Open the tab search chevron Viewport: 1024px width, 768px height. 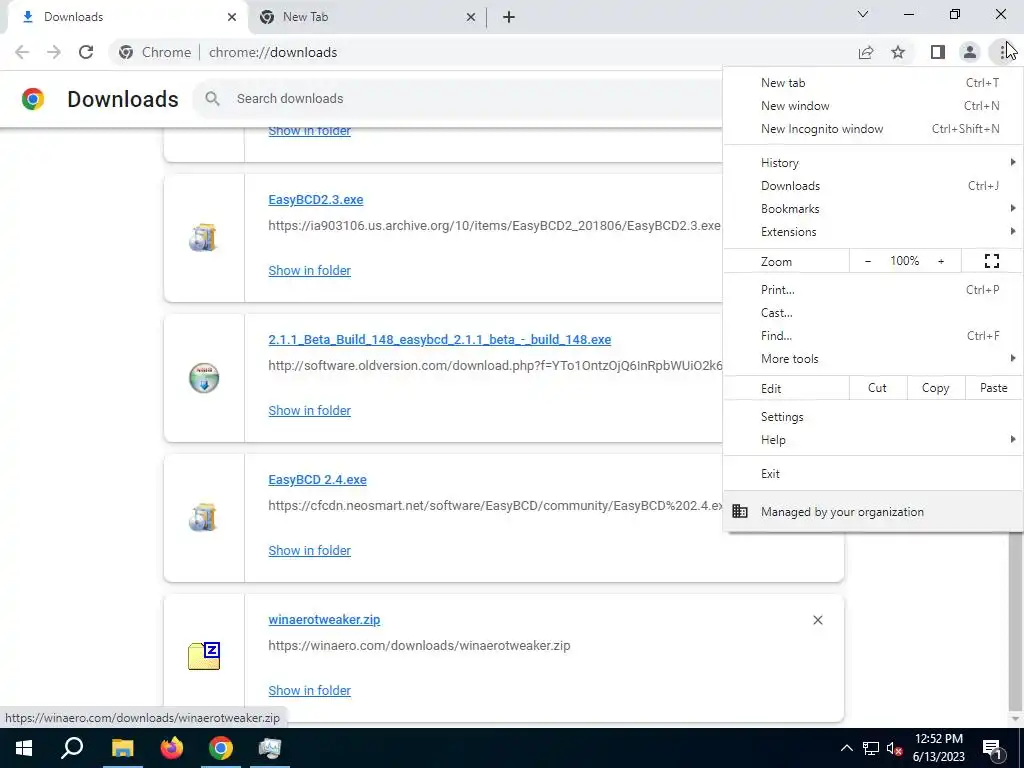[x=863, y=14]
